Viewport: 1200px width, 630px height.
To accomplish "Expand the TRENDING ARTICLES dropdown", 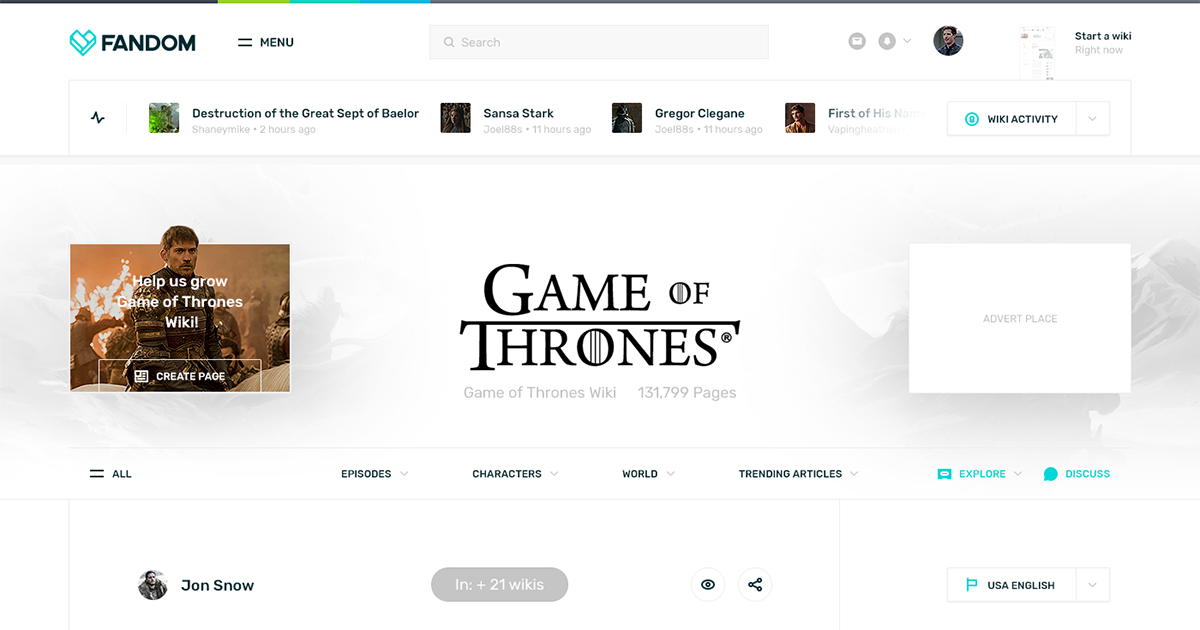I will 799,474.
